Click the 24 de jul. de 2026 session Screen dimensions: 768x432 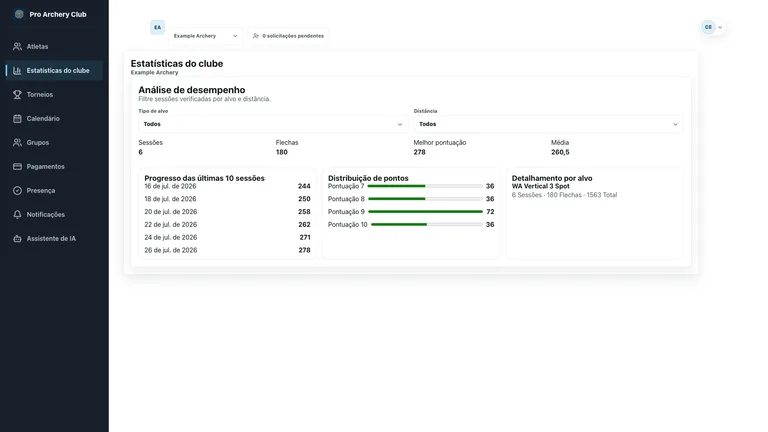pos(227,237)
